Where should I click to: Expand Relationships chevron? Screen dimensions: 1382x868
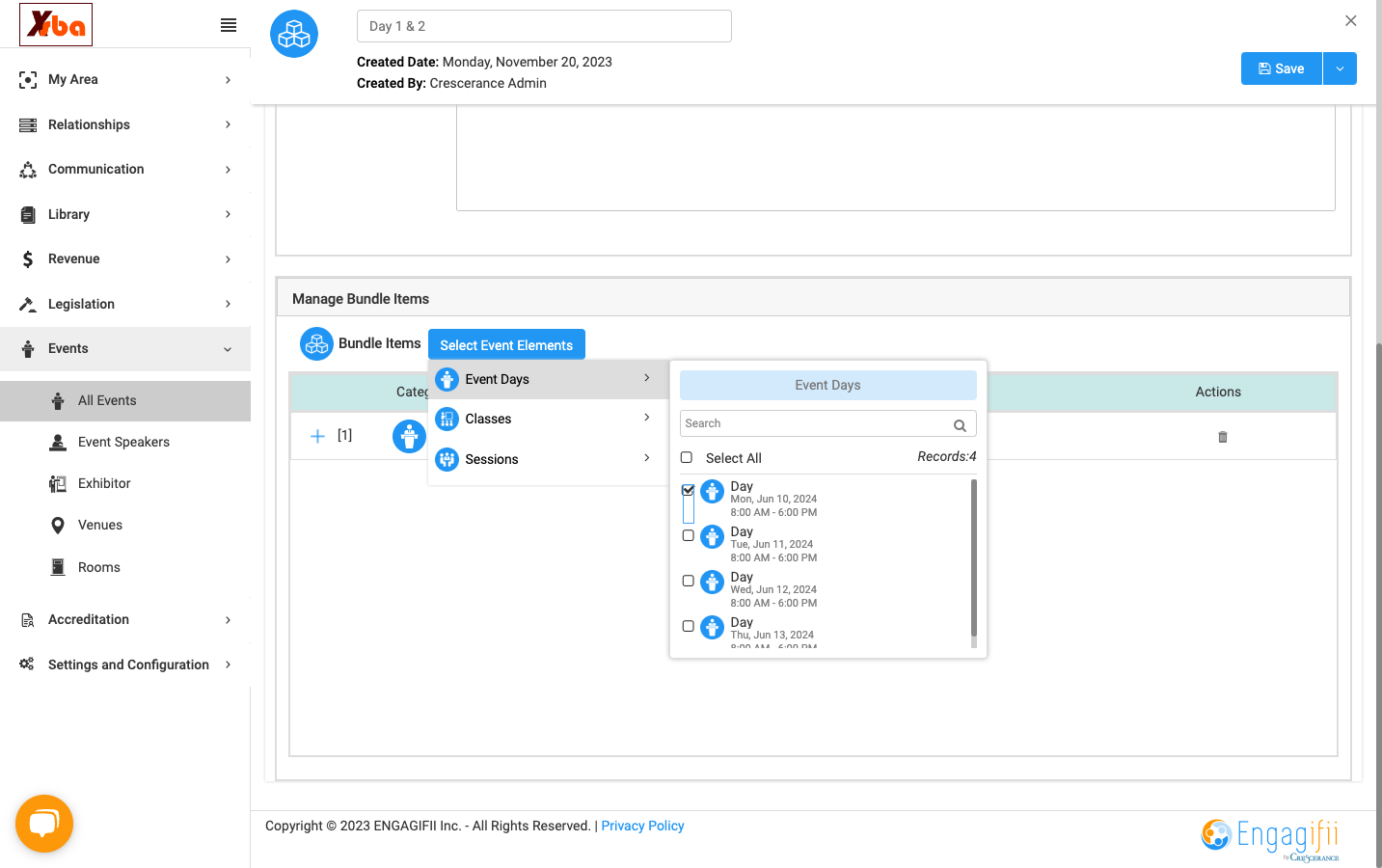(x=228, y=124)
